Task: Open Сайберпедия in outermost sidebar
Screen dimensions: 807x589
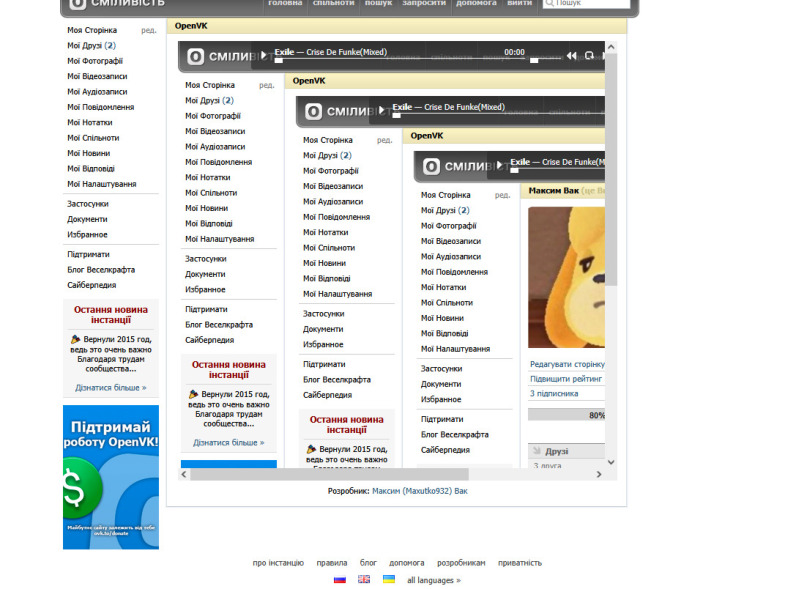Action: click(x=92, y=285)
